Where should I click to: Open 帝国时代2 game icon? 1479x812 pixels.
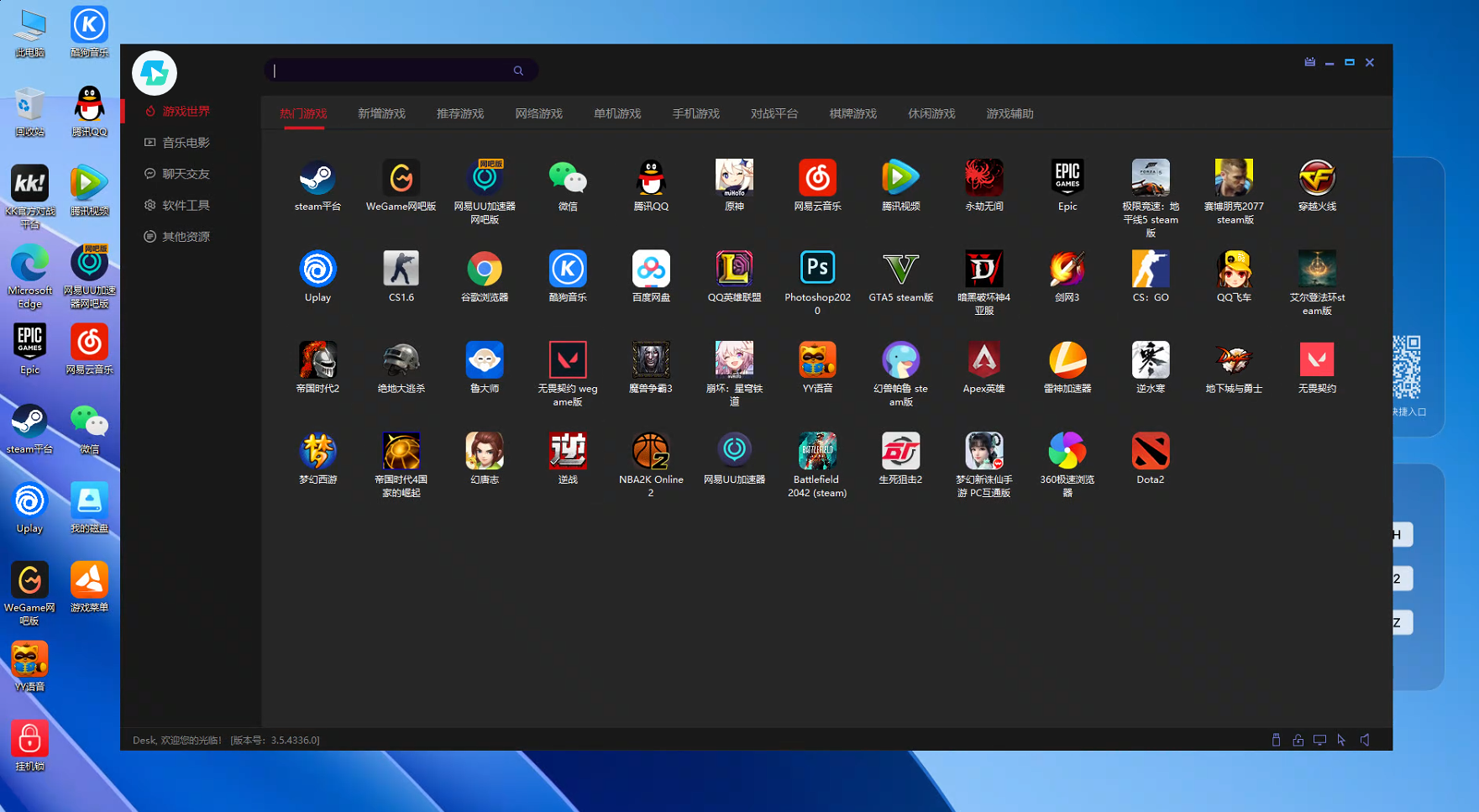317,360
